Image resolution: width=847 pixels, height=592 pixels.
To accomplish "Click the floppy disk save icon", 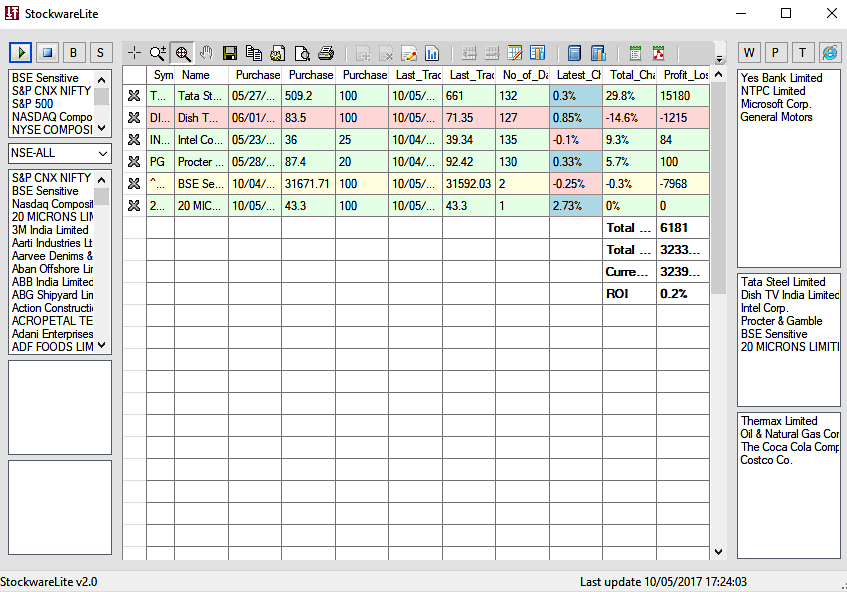I will coord(230,53).
